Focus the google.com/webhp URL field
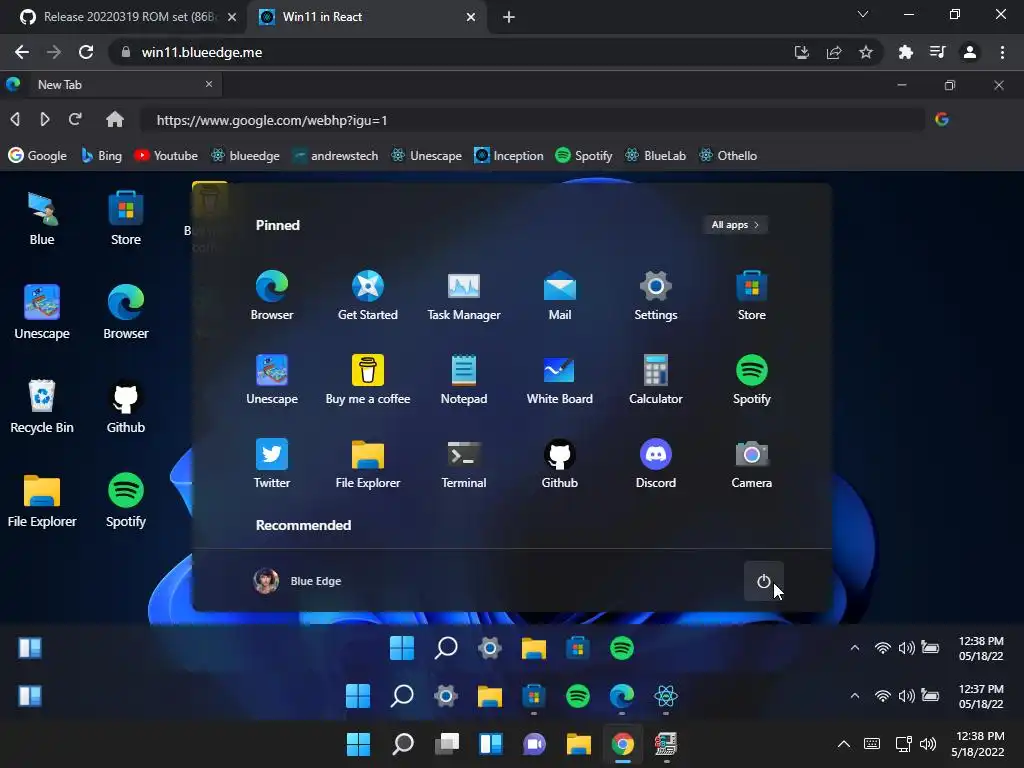Image resolution: width=1024 pixels, height=768 pixels. [532, 120]
